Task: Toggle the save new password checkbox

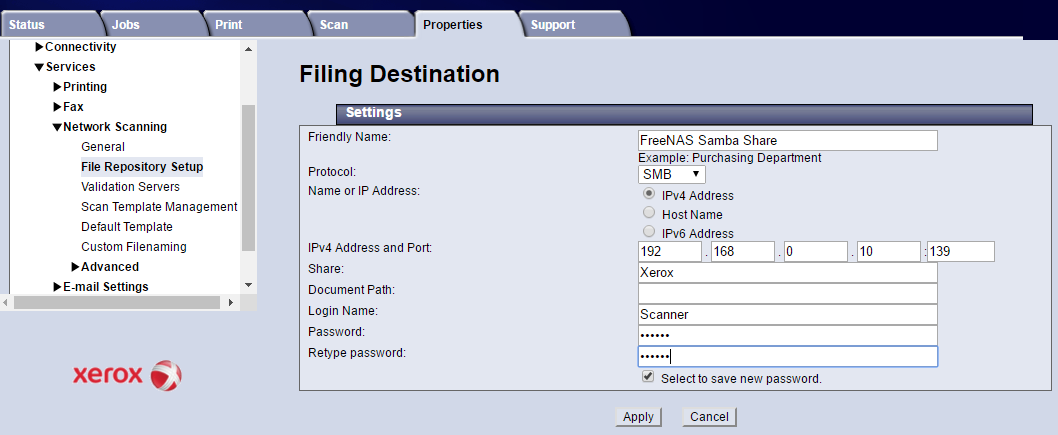Action: 649,377
